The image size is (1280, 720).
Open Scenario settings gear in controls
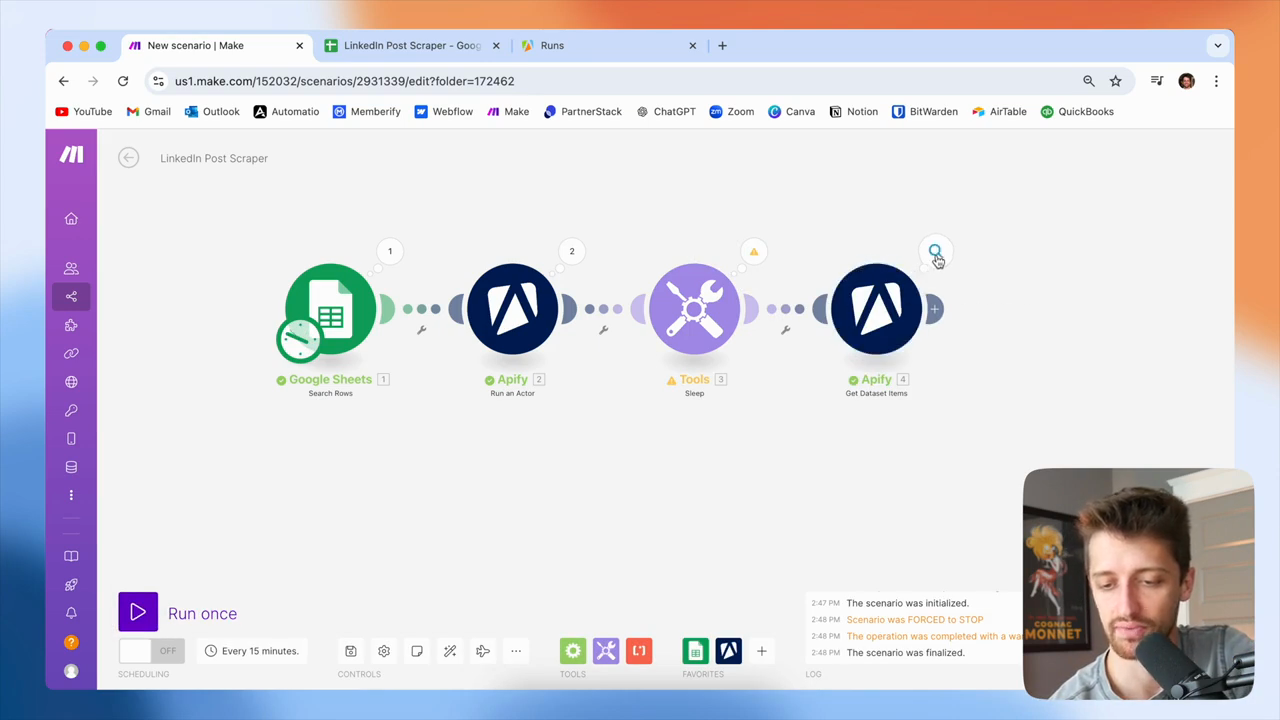click(x=384, y=651)
